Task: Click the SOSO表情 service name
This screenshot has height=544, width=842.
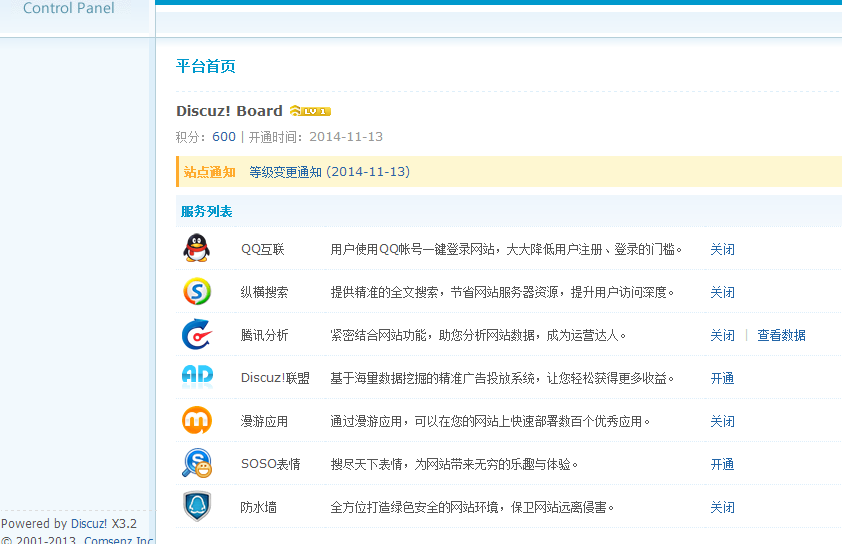Action: [271, 464]
